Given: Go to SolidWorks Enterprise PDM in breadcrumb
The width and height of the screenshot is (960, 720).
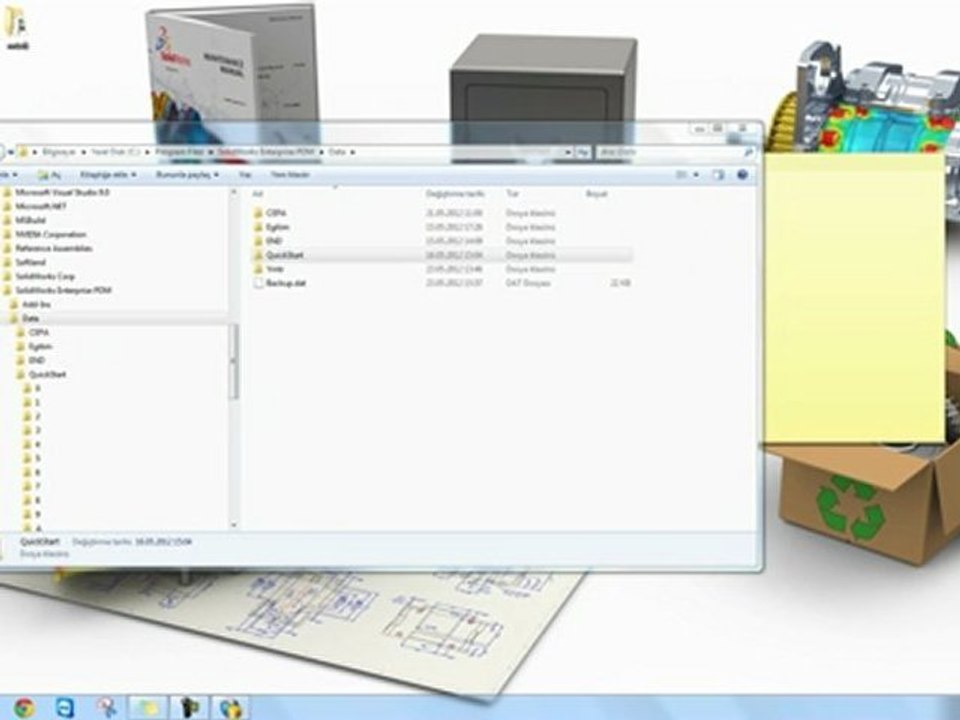Looking at the screenshot, I should [267, 152].
